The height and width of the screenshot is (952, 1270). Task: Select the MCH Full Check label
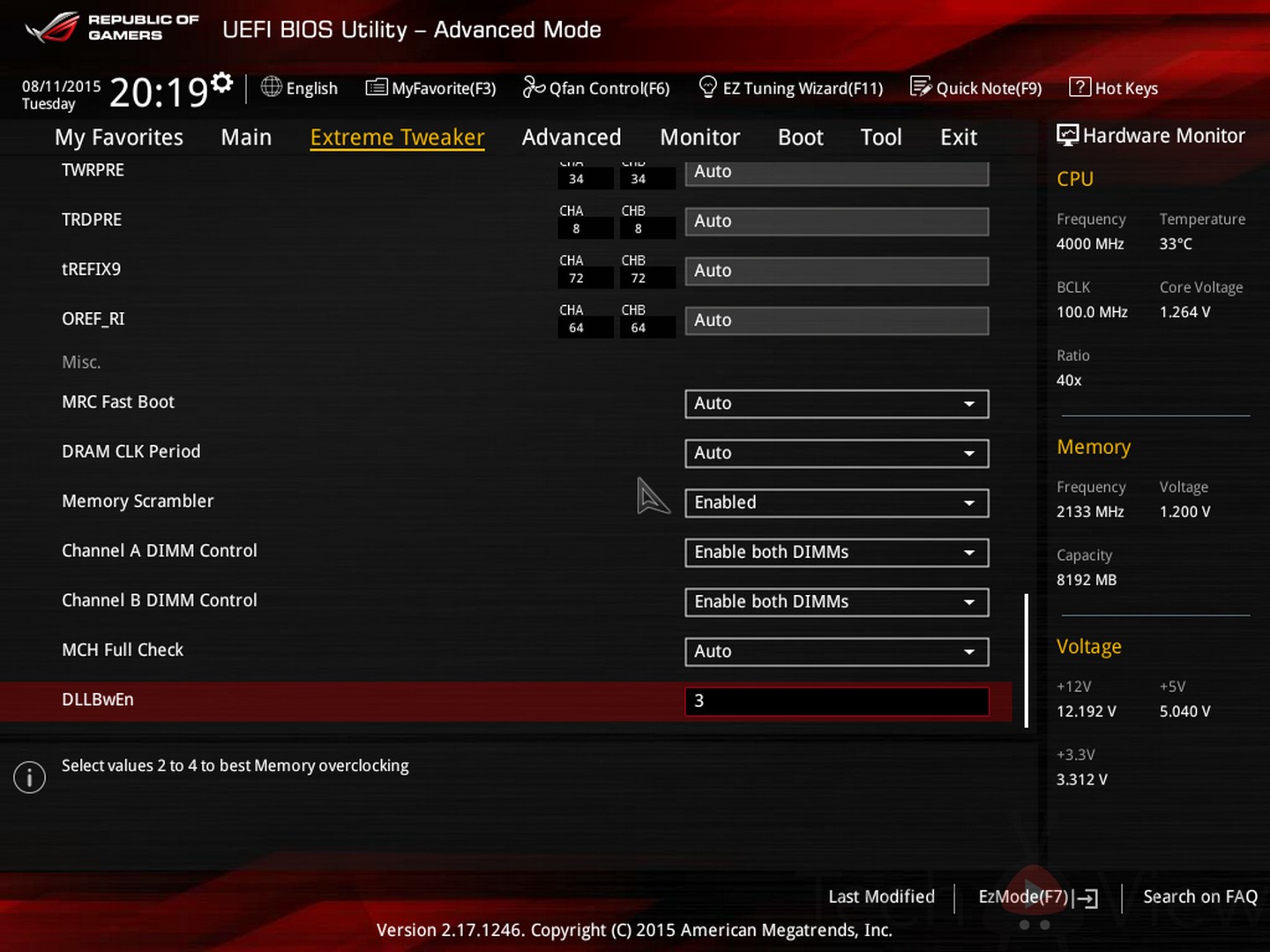point(123,650)
